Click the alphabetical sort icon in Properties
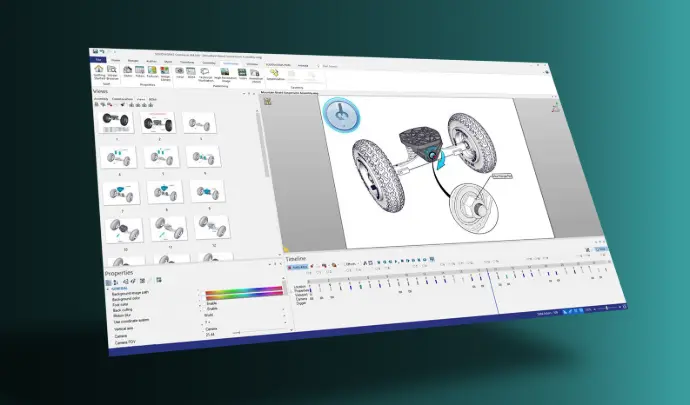This screenshot has width=690, height=405. pyautogui.click(x=116, y=282)
